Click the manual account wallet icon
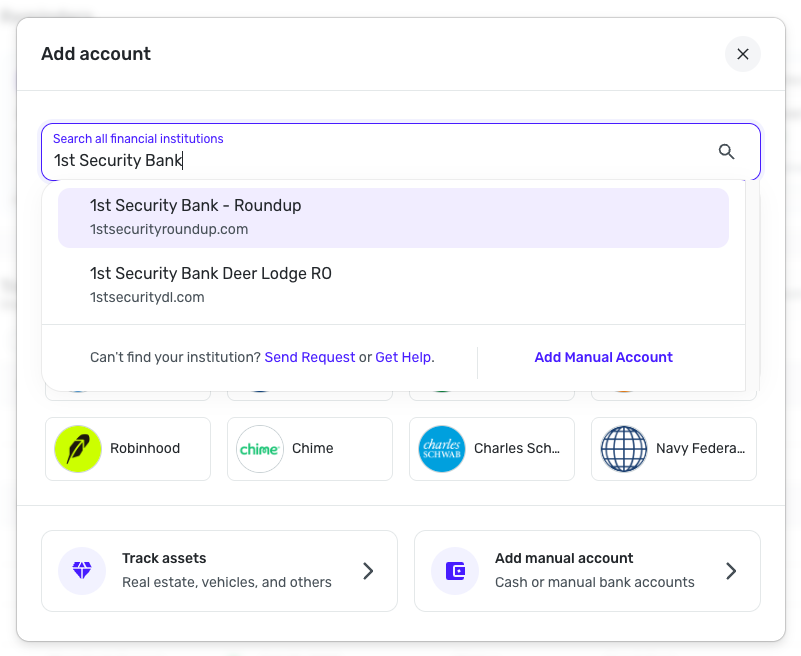 click(455, 571)
